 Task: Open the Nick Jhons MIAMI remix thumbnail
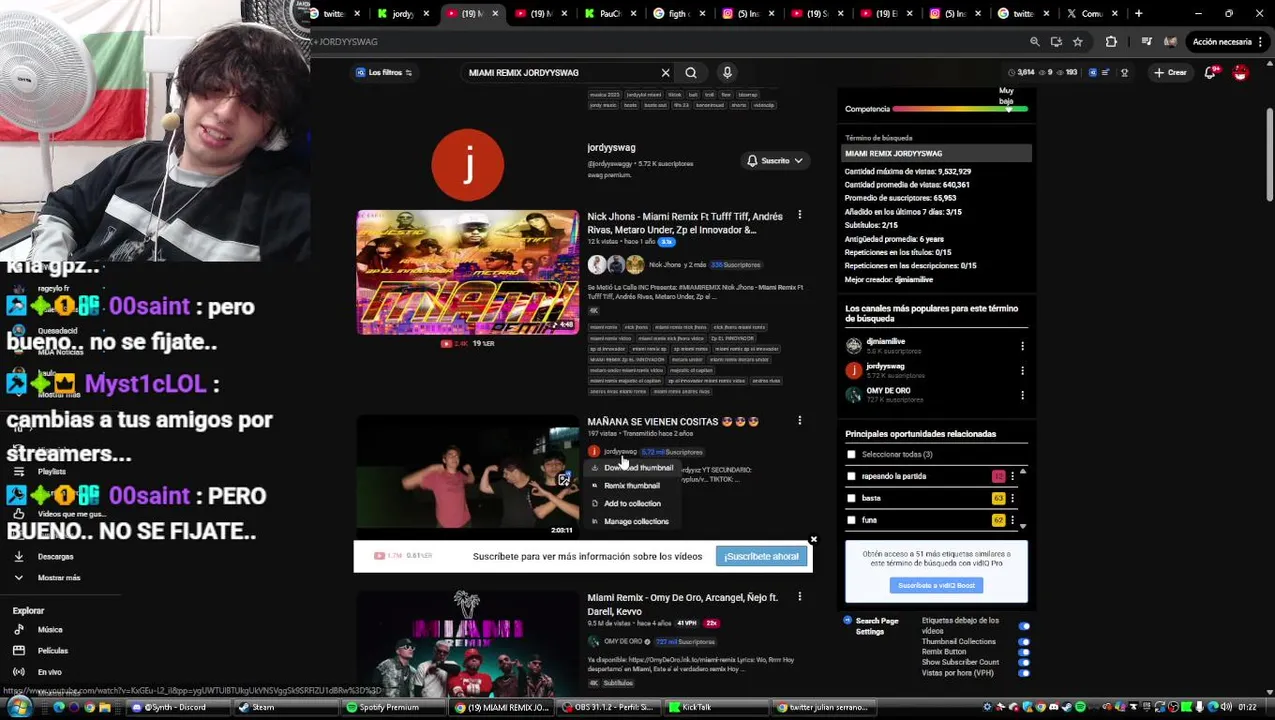[x=467, y=272]
